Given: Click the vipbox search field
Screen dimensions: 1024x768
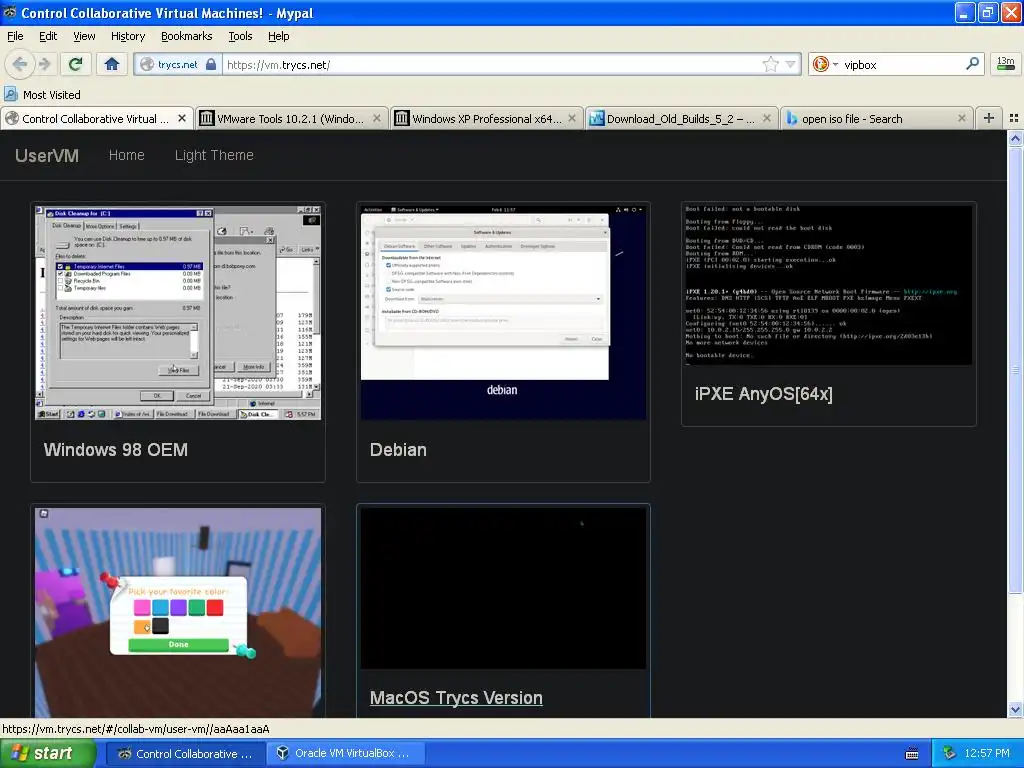Looking at the screenshot, I should 901,65.
